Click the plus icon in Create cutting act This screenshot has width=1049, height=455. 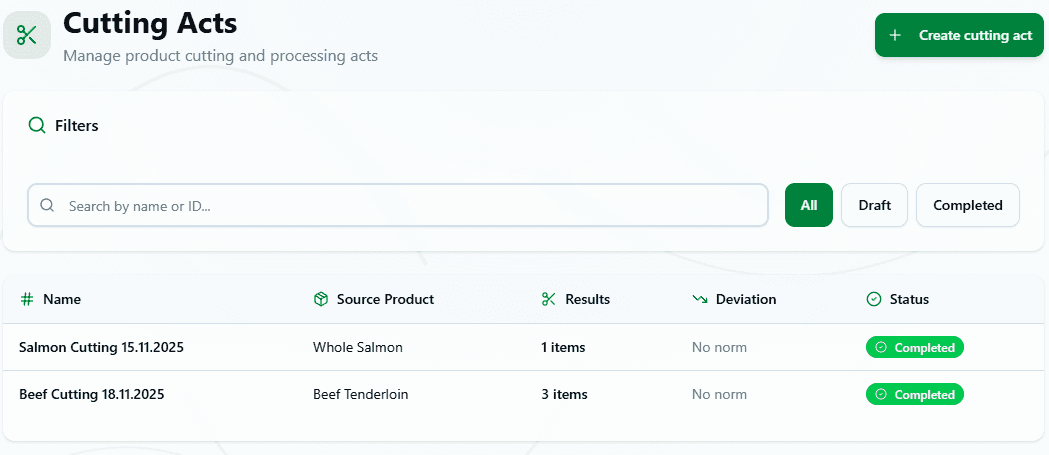tap(895, 35)
